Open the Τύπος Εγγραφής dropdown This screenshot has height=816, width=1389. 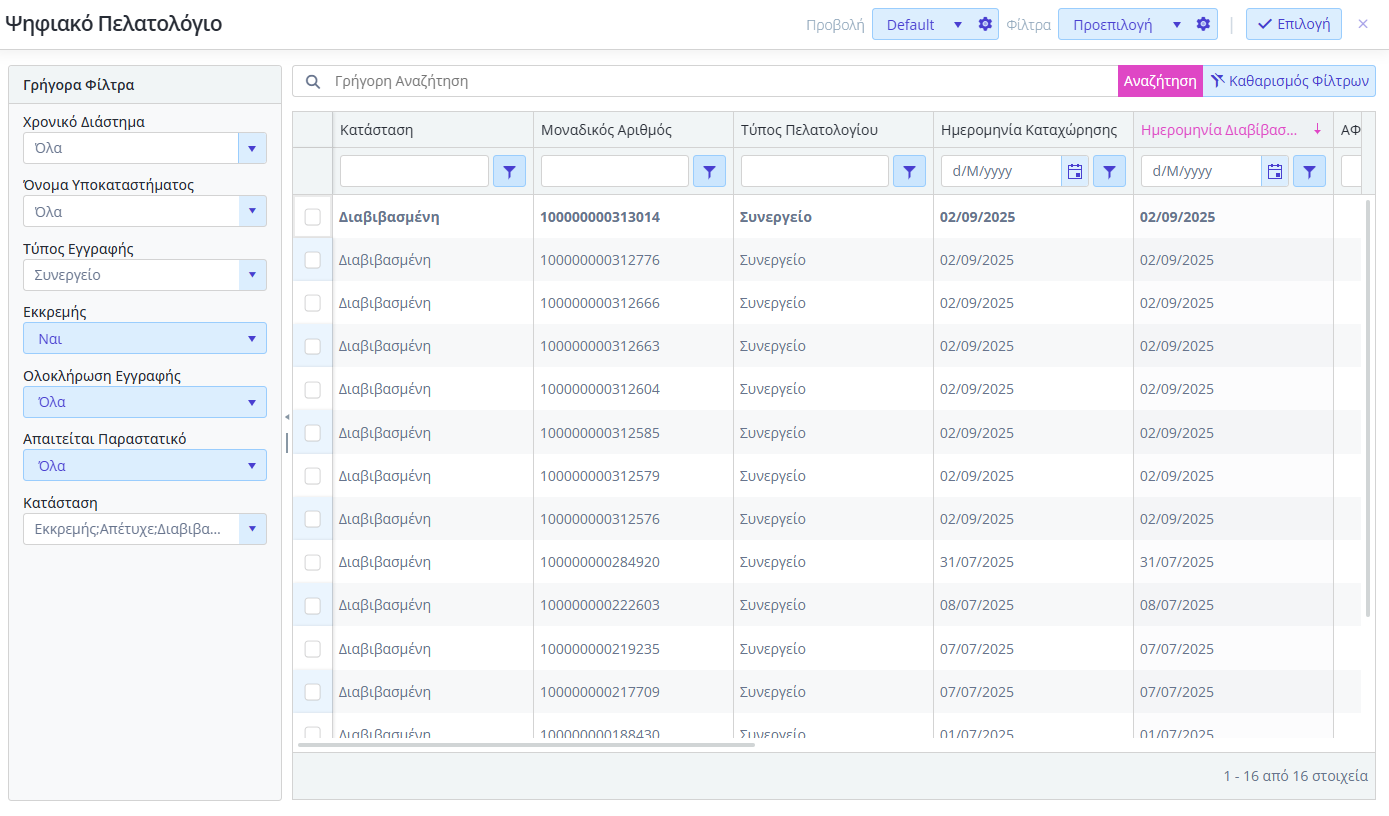pos(252,275)
